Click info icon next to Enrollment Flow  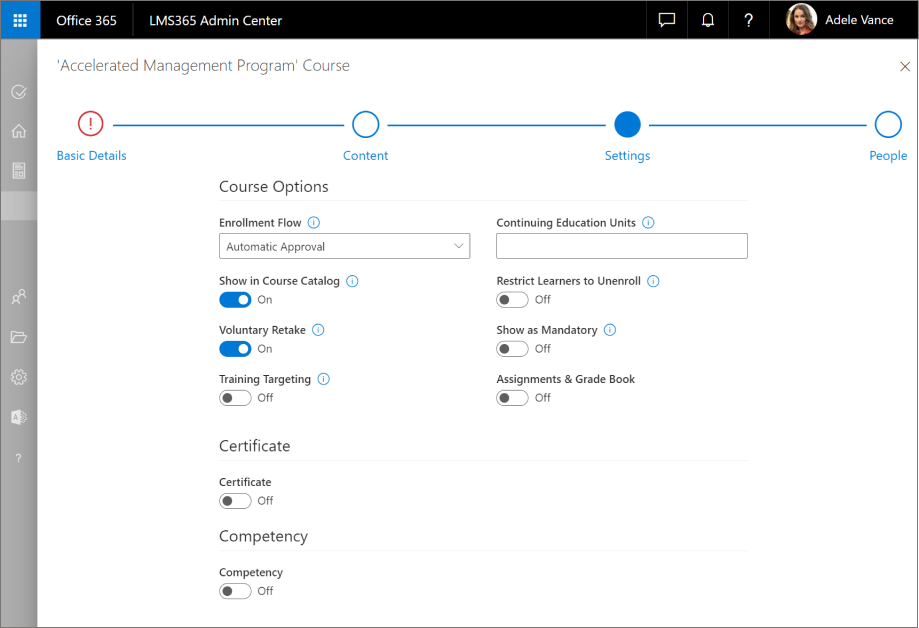pos(314,223)
